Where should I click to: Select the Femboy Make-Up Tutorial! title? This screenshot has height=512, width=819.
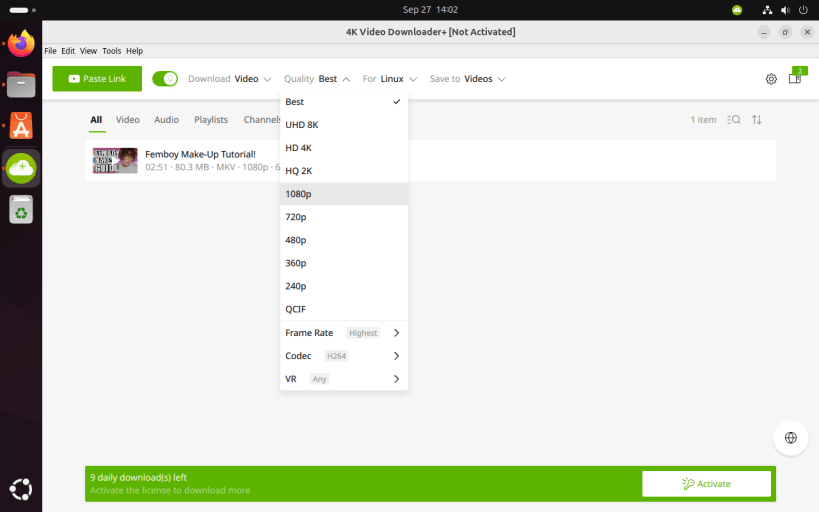201,154
